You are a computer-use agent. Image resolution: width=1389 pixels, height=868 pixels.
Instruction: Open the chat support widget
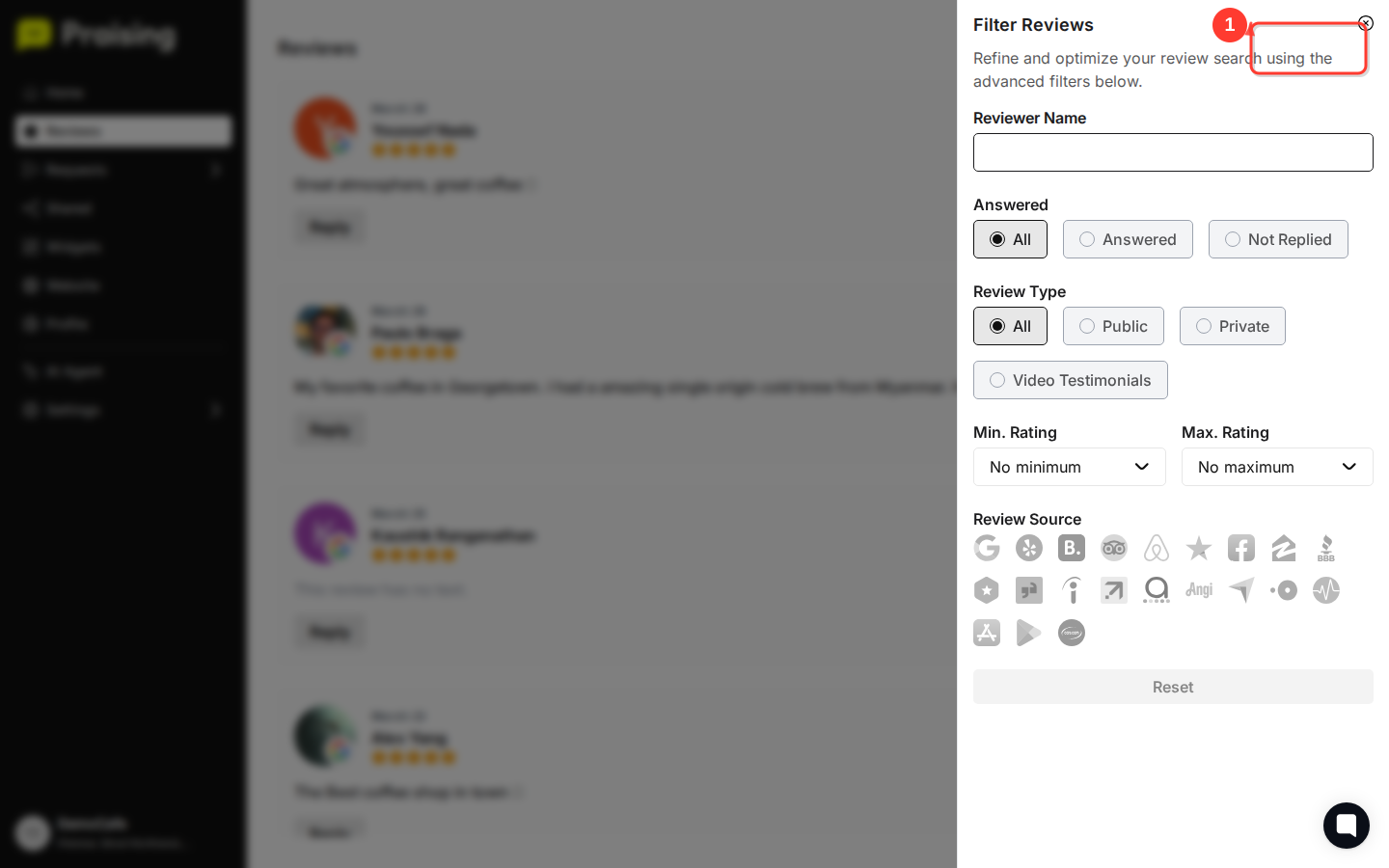1346,826
